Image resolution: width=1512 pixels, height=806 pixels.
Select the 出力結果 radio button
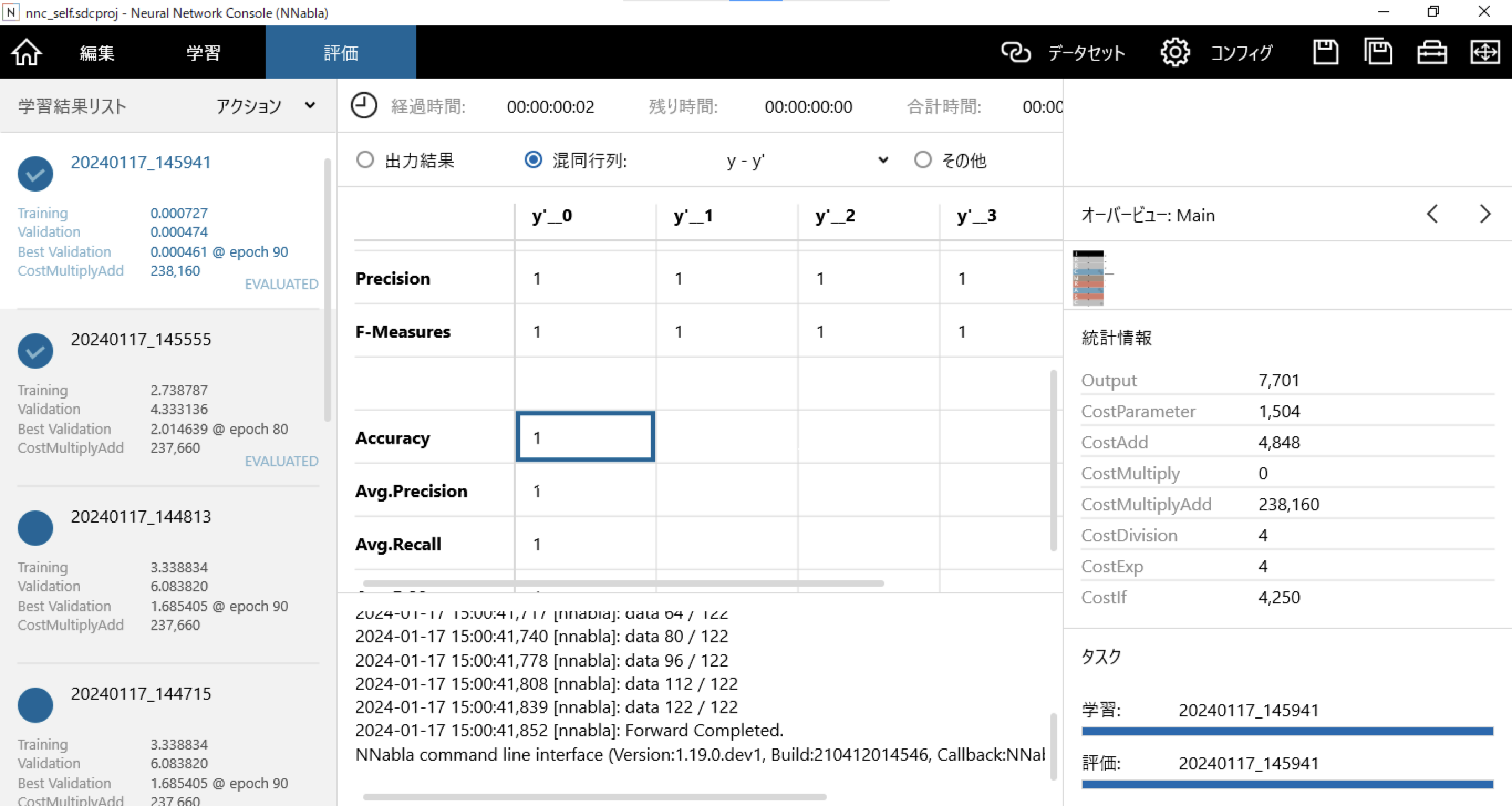point(365,159)
